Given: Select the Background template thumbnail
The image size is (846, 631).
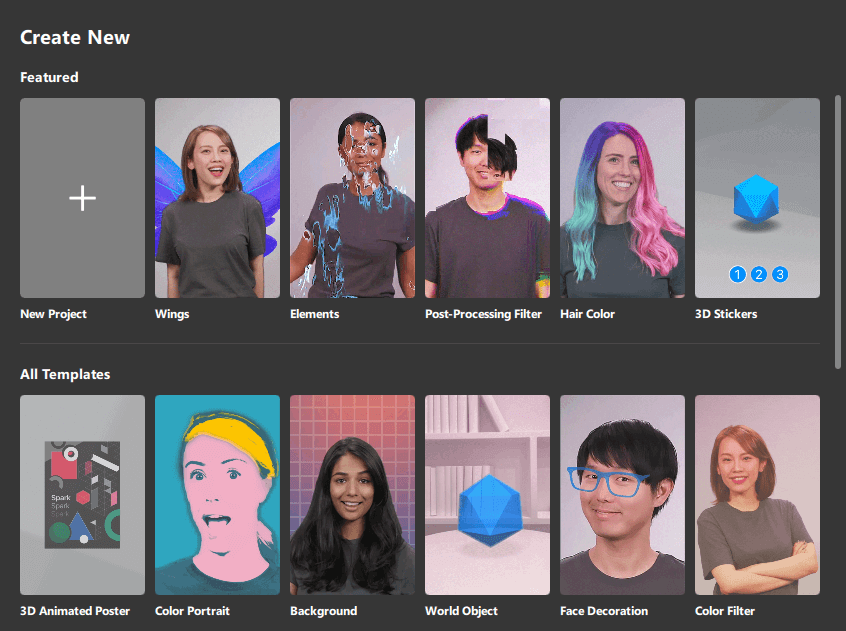Looking at the screenshot, I should pyautogui.click(x=352, y=495).
